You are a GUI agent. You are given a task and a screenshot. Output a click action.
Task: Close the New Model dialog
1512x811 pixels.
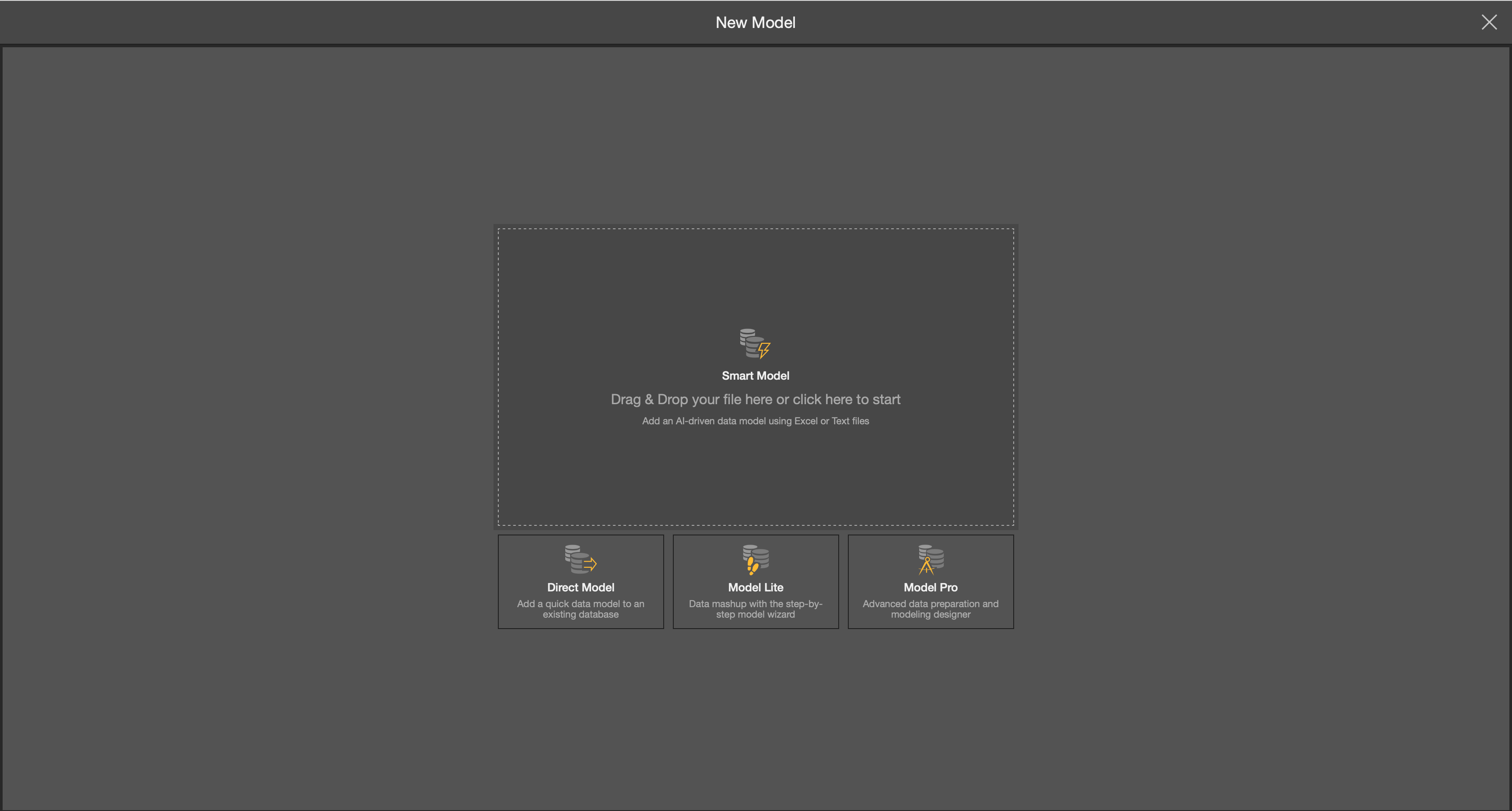click(1489, 22)
